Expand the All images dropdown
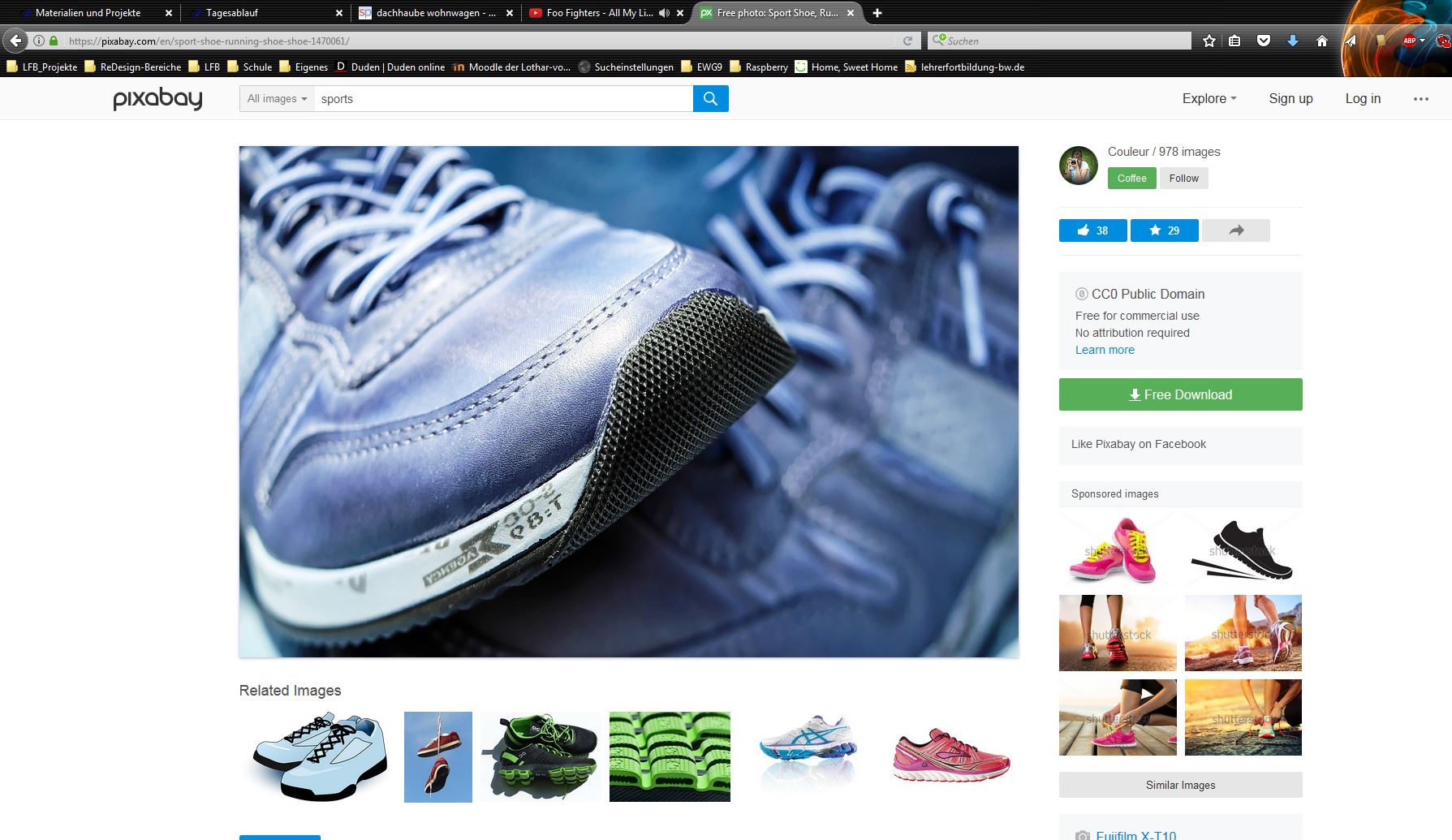 (277, 99)
